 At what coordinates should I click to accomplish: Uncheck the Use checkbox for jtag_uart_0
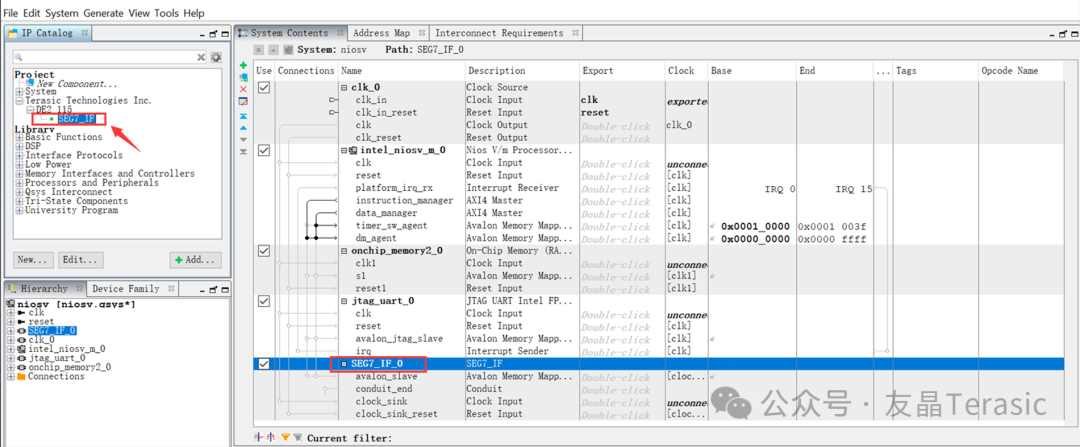tap(264, 301)
